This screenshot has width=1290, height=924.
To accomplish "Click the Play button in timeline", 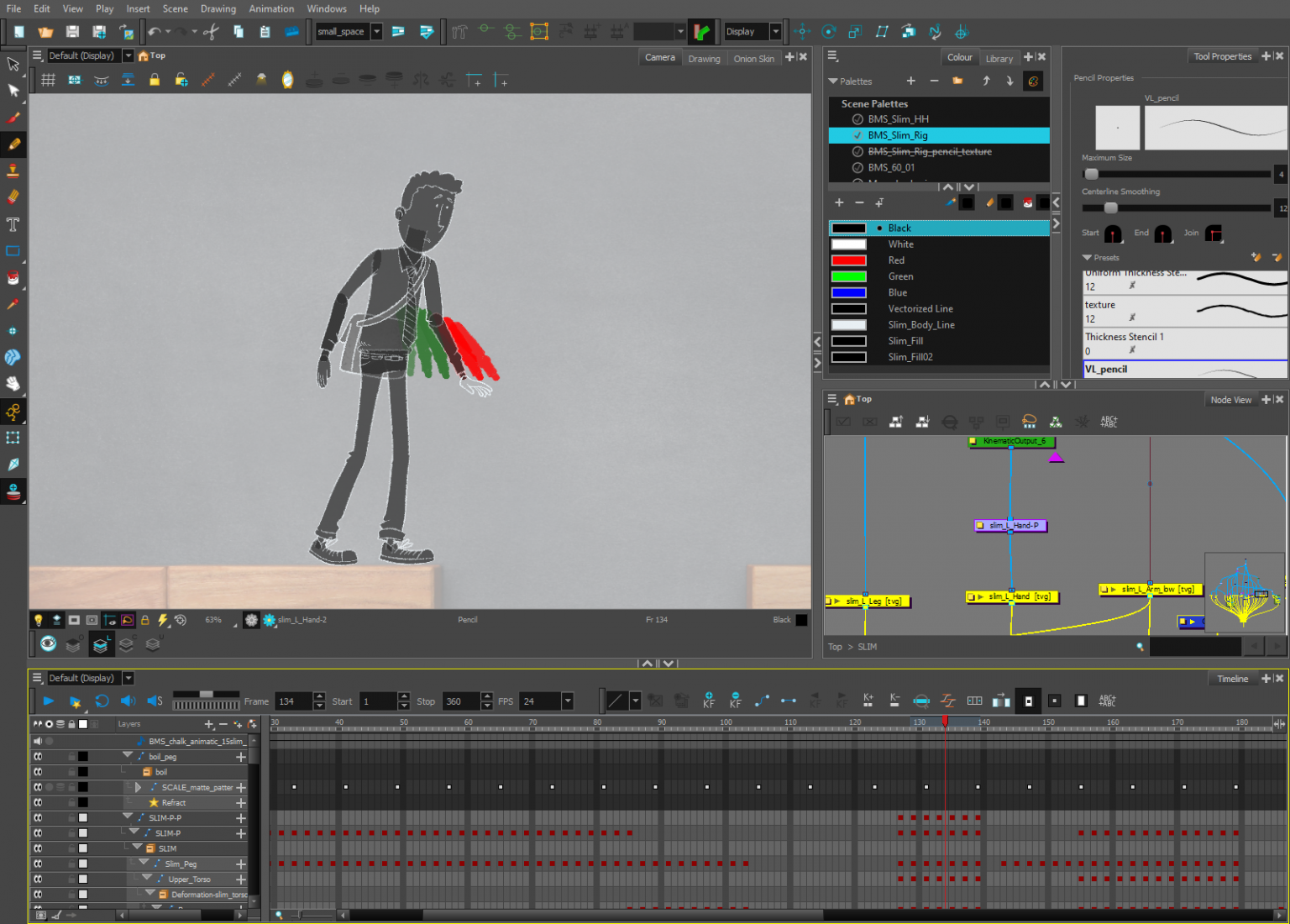I will pos(48,701).
